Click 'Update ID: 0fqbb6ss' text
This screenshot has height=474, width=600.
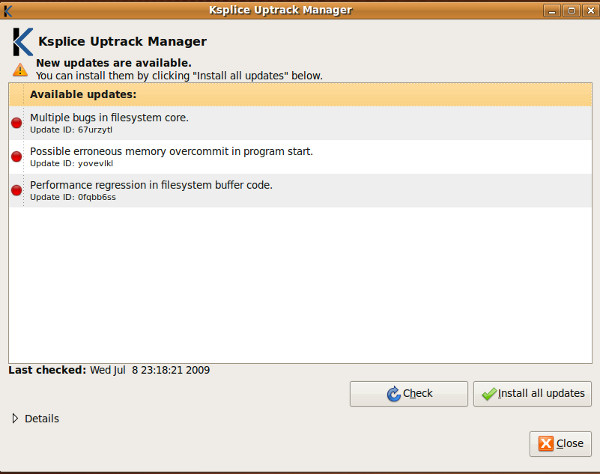coord(73,197)
